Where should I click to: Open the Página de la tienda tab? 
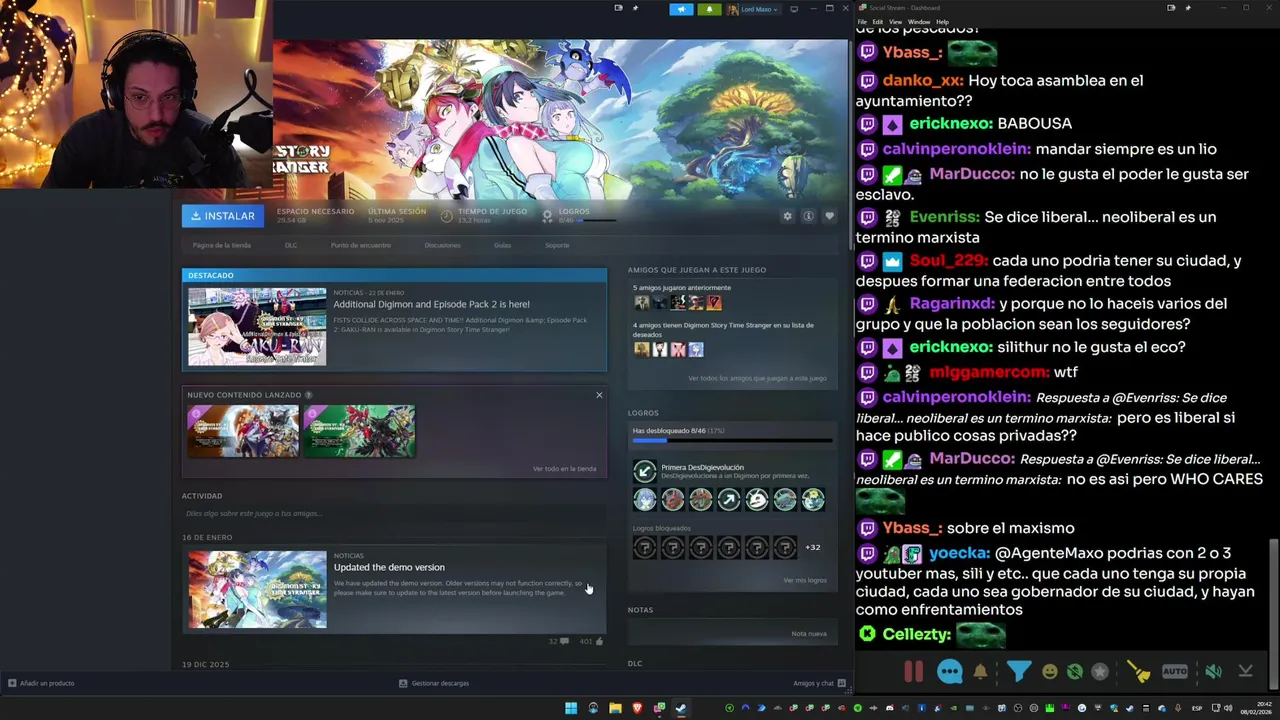222,245
